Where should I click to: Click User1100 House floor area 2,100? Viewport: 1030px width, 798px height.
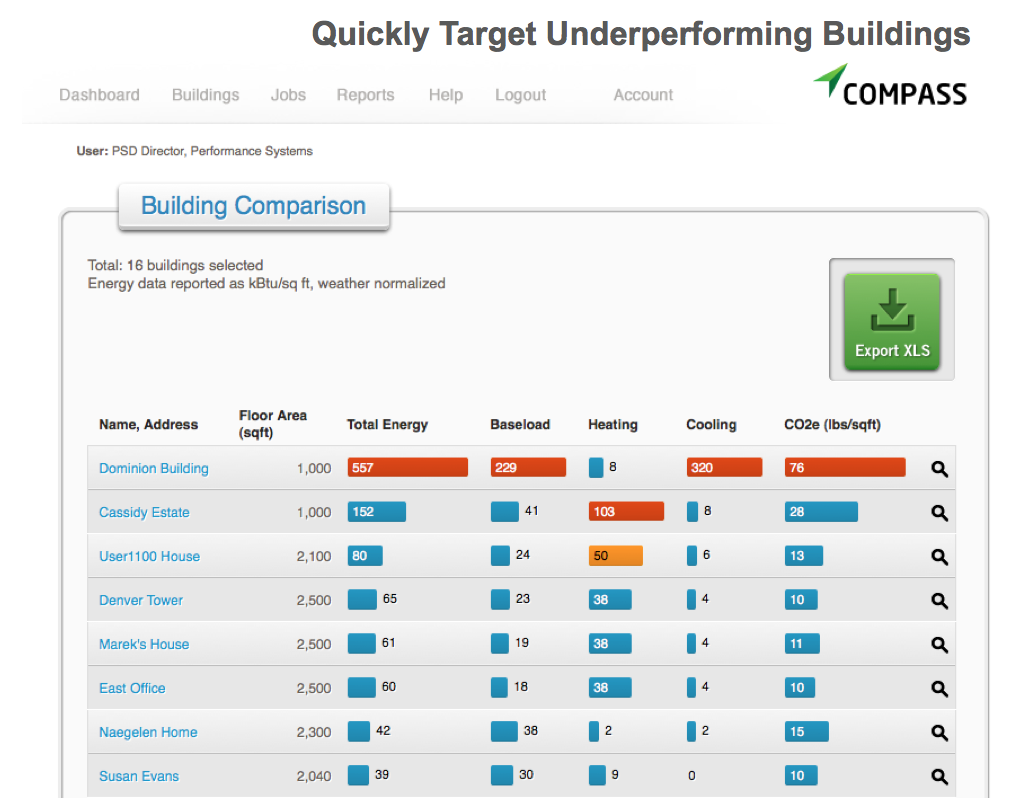tap(314, 556)
